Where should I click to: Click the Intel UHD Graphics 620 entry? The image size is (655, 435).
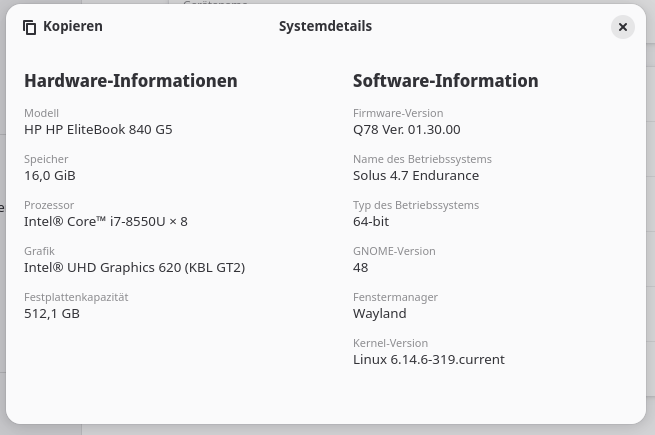click(134, 267)
